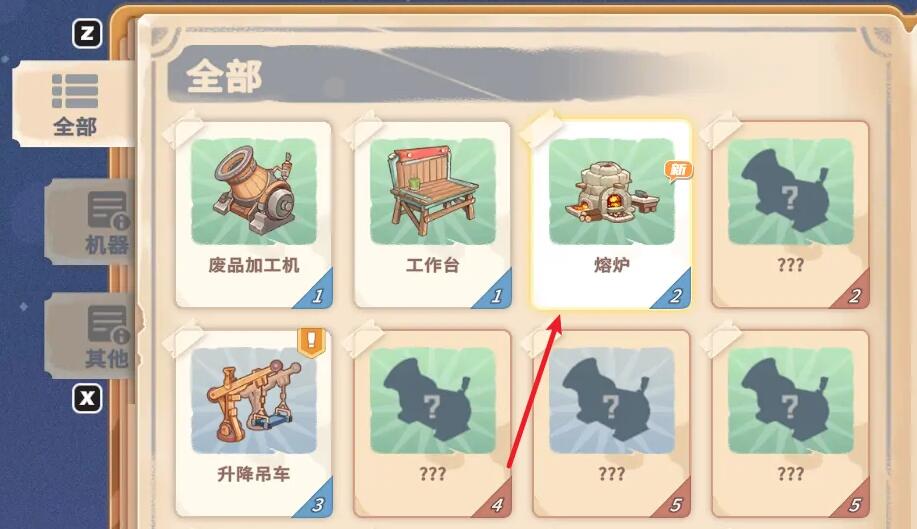This screenshot has height=529, width=917.
Task: Select the 熔炉 furnace card
Action: [x=611, y=215]
